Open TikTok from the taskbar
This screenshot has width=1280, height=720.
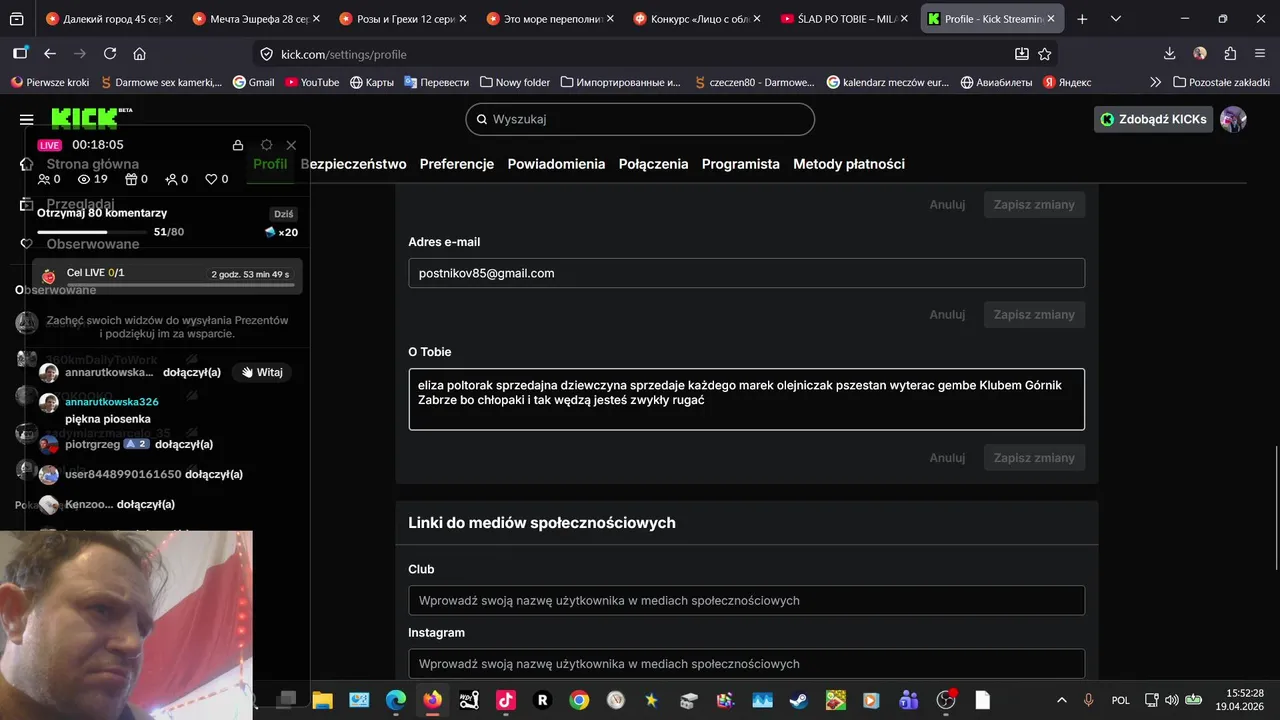[x=506, y=700]
